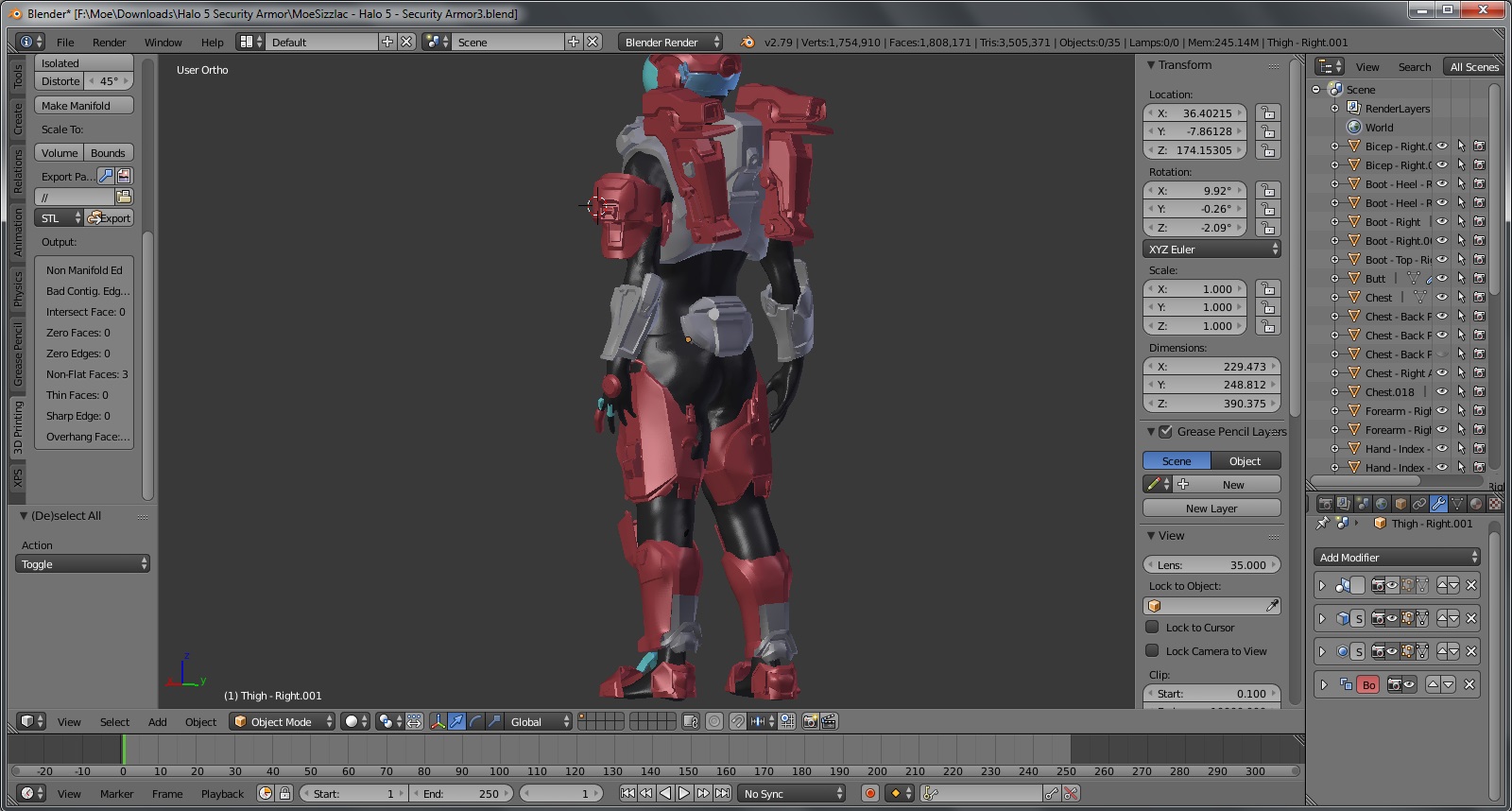Open the render layers properties tab
Screen dimensions: 1512x811
pyautogui.click(x=1344, y=504)
